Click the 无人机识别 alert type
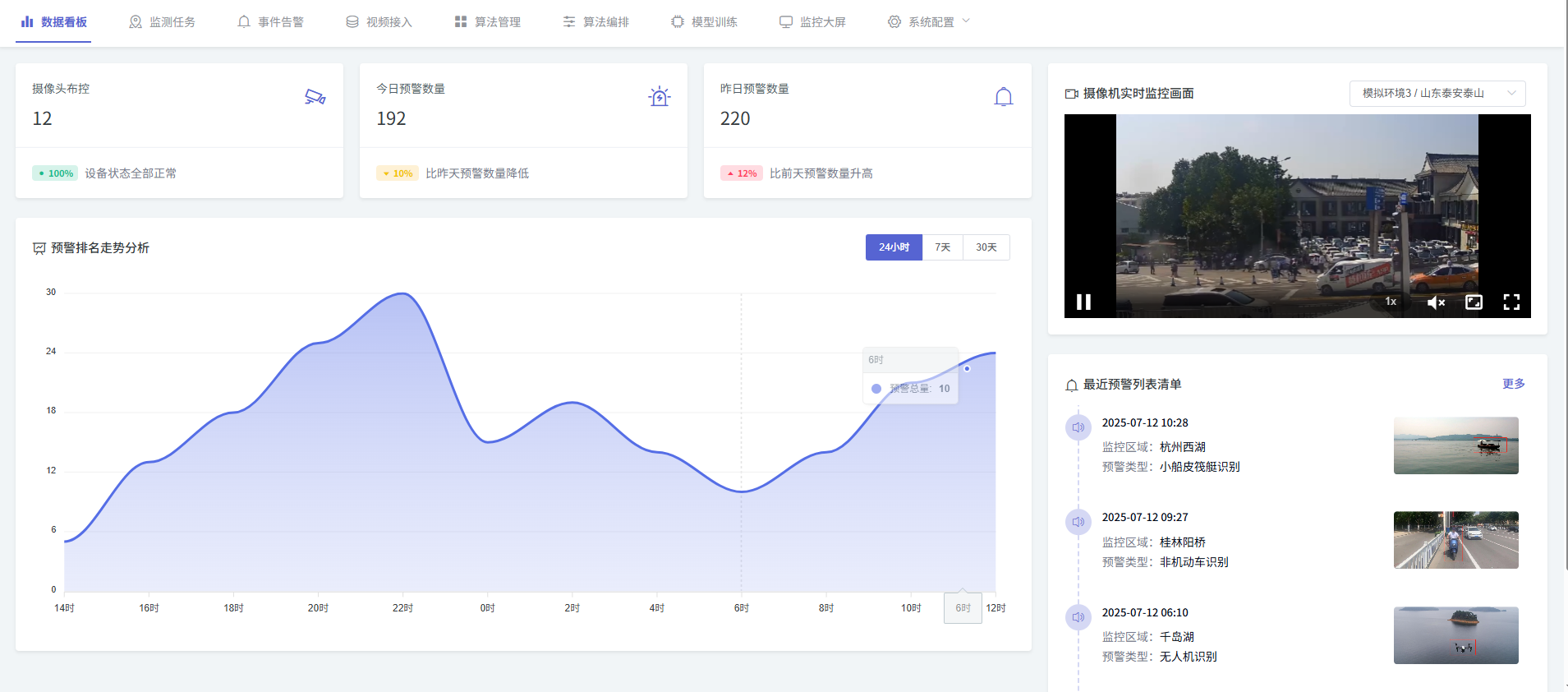 1189,657
